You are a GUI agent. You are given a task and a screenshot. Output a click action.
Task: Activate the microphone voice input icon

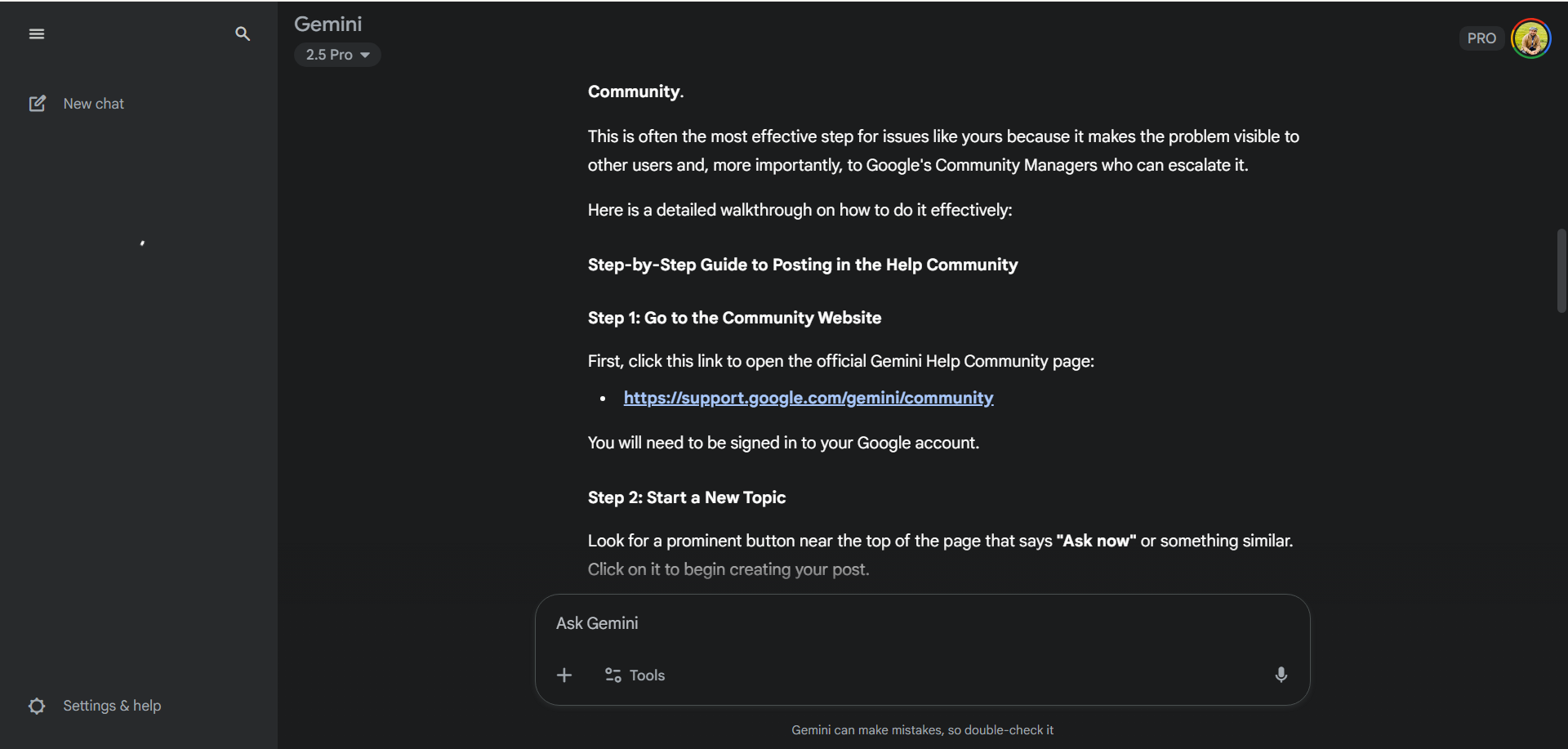[1281, 675]
